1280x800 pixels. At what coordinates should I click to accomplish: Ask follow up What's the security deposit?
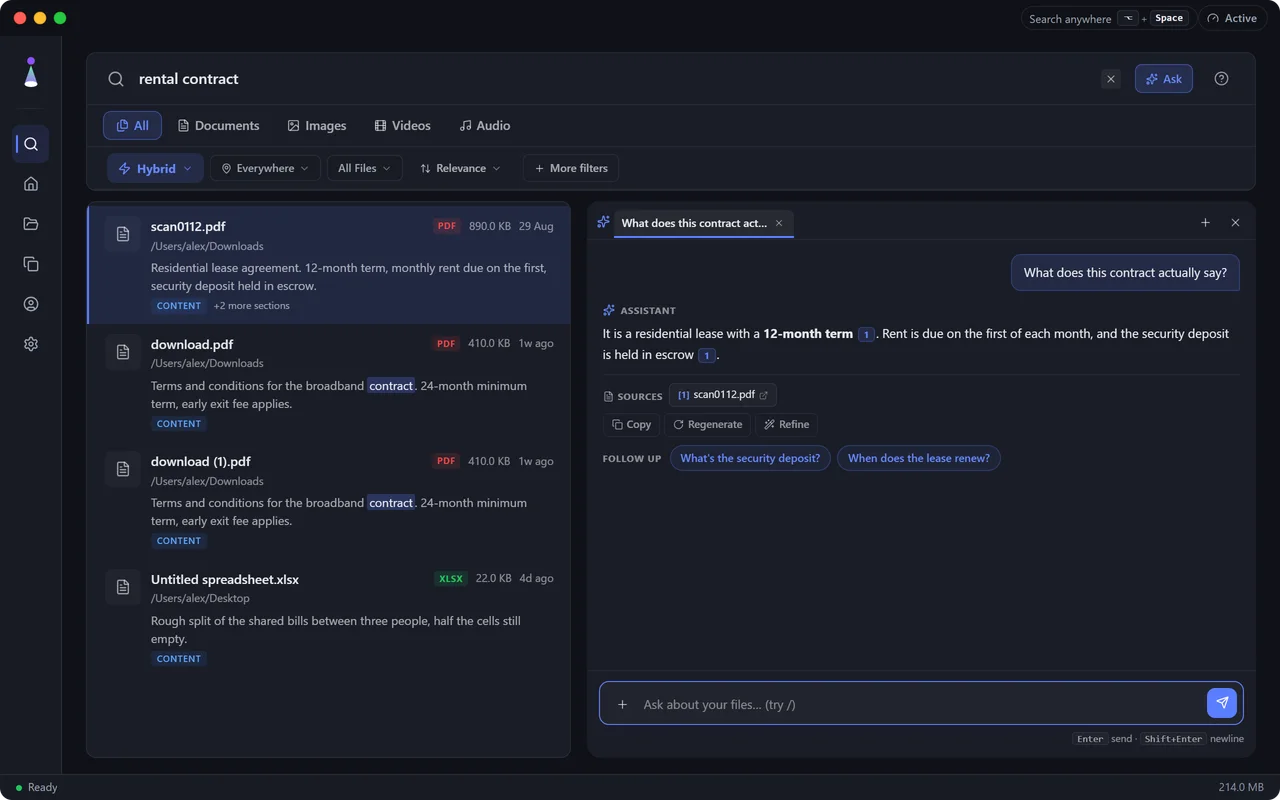pos(750,458)
